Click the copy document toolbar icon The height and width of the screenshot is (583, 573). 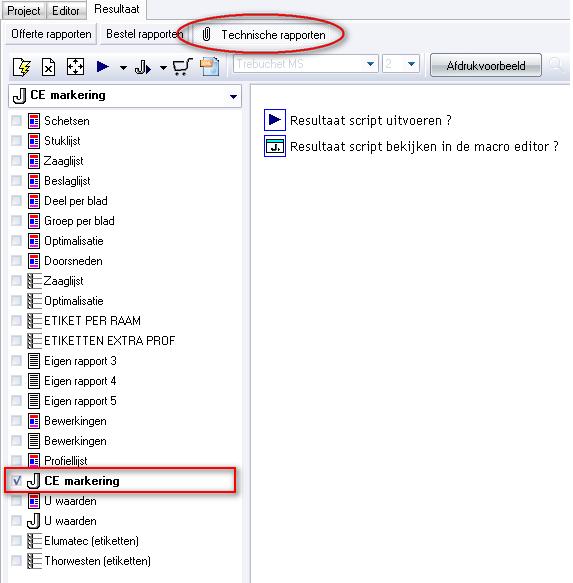pos(210,67)
